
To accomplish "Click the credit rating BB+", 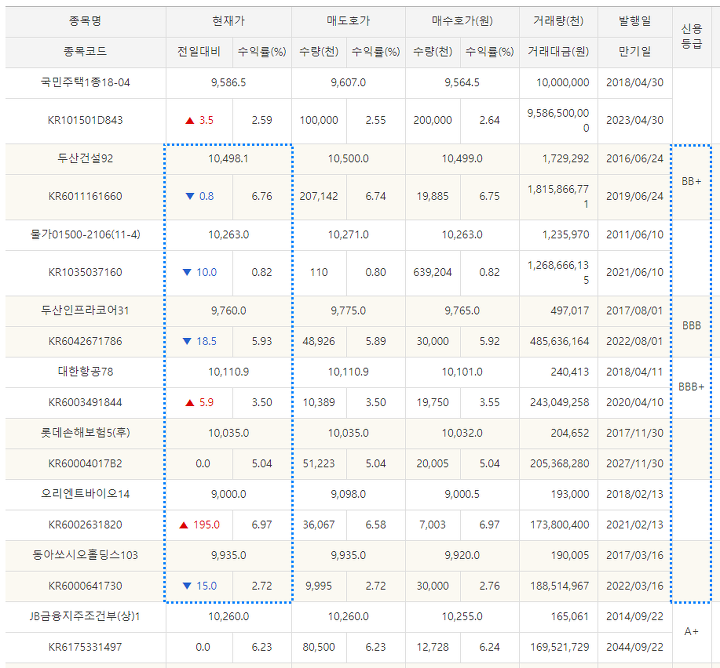I will tap(692, 181).
